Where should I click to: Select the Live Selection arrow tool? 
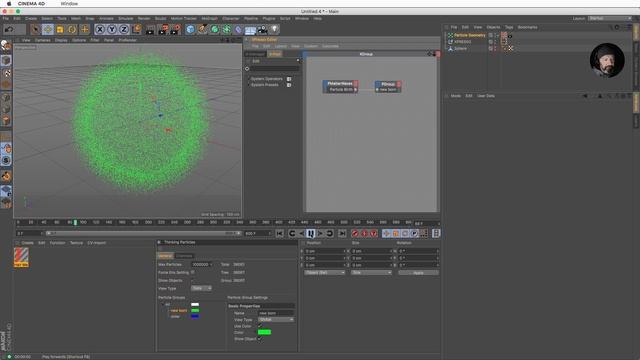[35, 29]
